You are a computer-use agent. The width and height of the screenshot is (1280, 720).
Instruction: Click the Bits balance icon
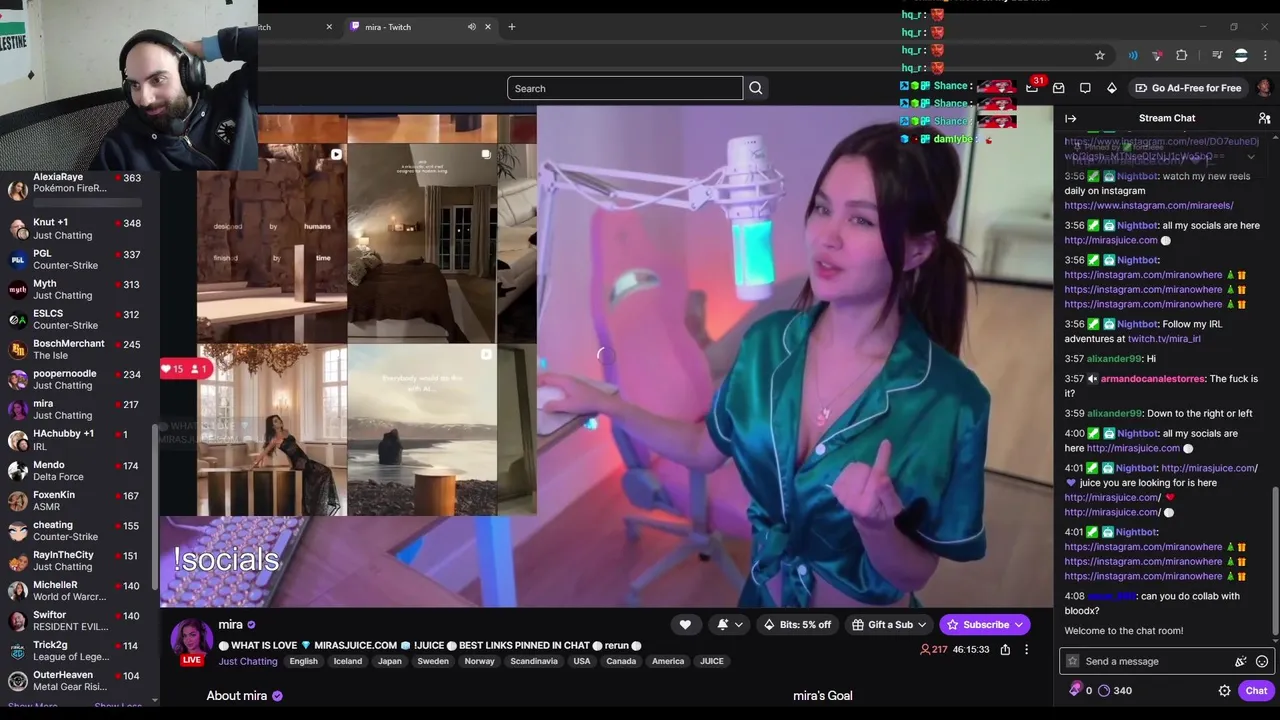[x=1075, y=690]
